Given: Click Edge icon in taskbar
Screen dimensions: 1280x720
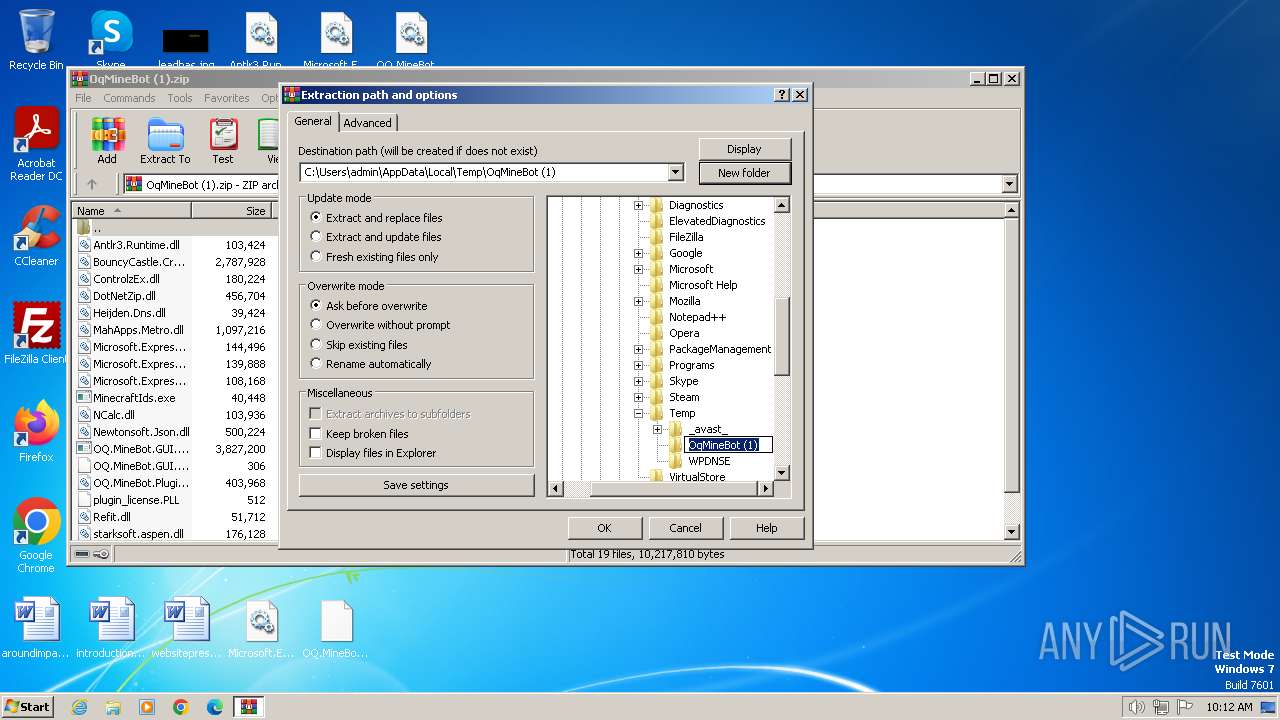Looking at the screenshot, I should pyautogui.click(x=215, y=707).
